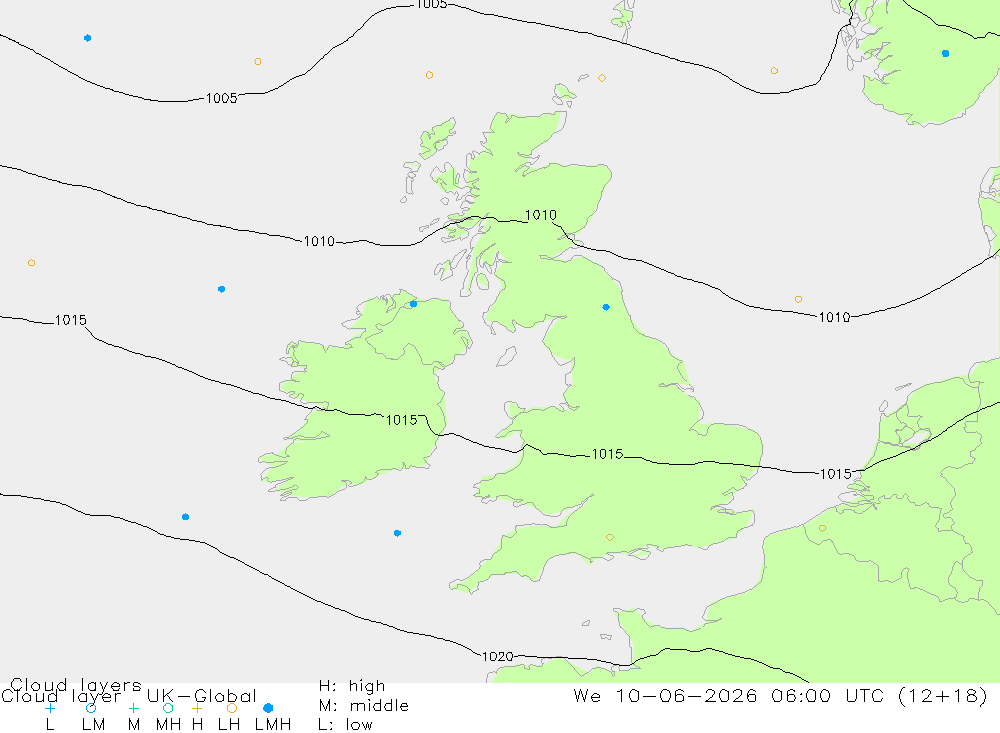Click the '(12+18)' forecast run text
1000x733 pixels.
tap(943, 695)
